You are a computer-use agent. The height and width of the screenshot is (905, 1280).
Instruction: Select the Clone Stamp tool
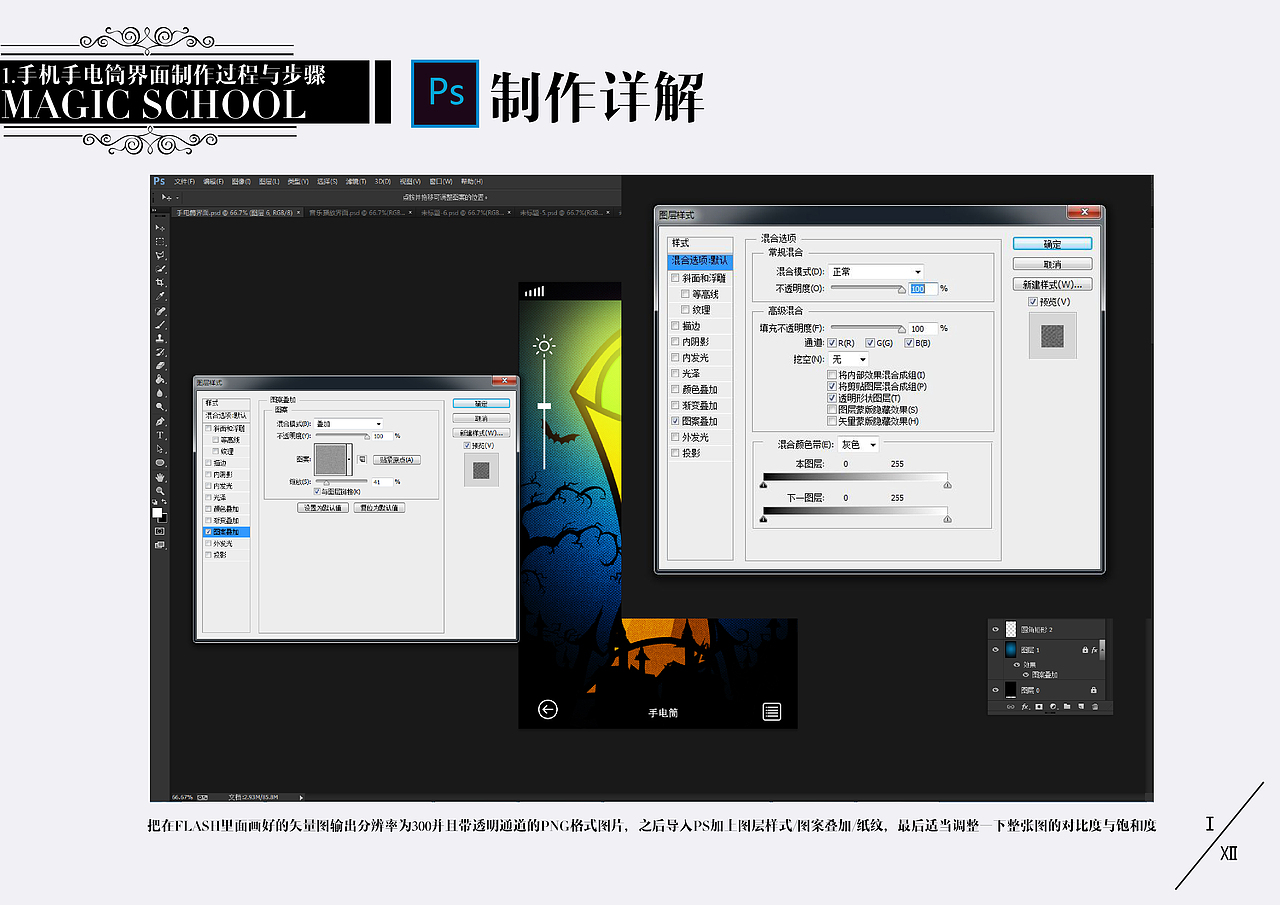click(x=160, y=339)
